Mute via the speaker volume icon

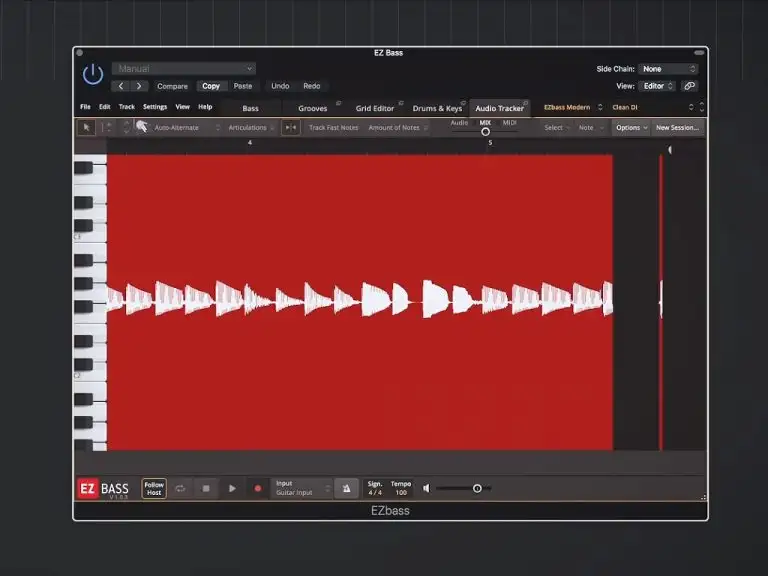(427, 488)
